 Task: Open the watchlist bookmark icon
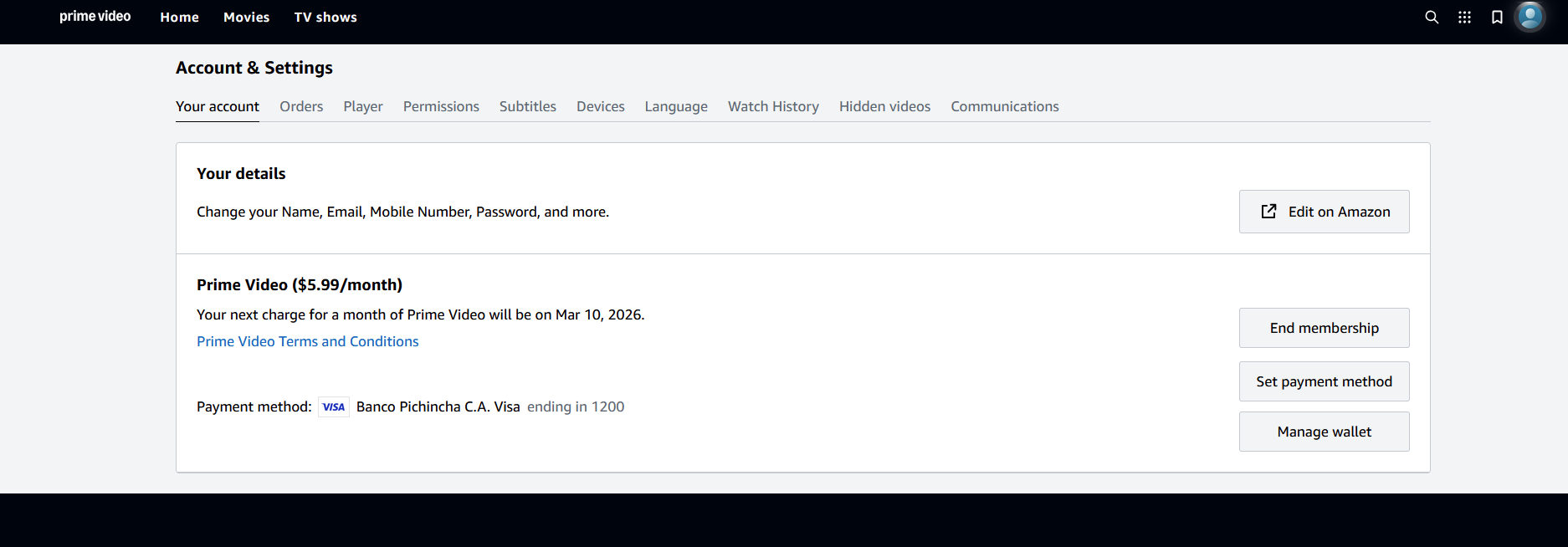click(x=1497, y=18)
